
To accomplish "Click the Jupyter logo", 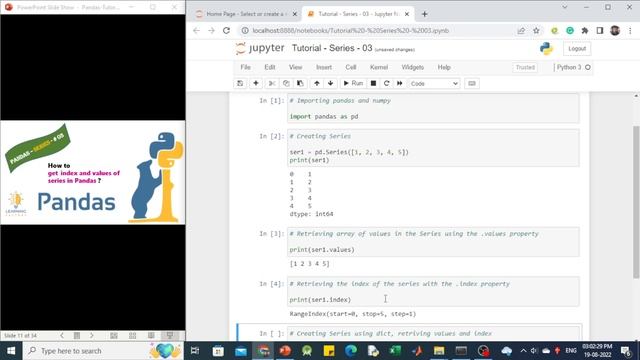I will (260, 48).
